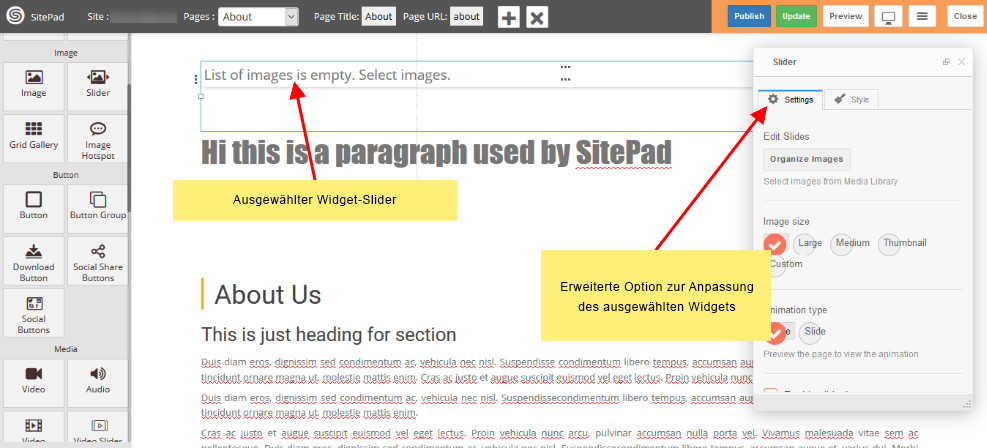Open the hamburger menu in the top bar
The width and height of the screenshot is (987, 448).
coord(922,16)
